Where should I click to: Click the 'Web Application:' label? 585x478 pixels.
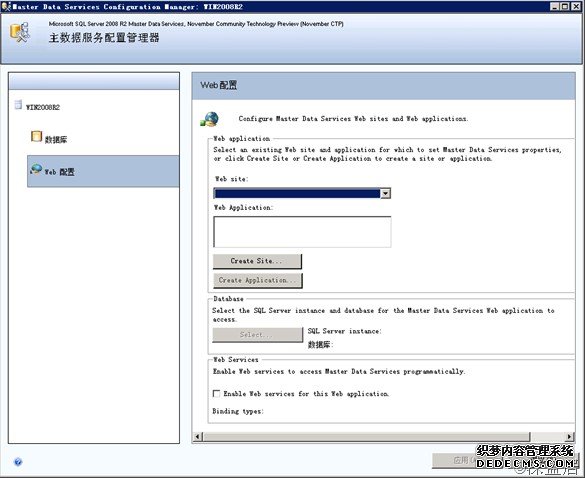244,207
